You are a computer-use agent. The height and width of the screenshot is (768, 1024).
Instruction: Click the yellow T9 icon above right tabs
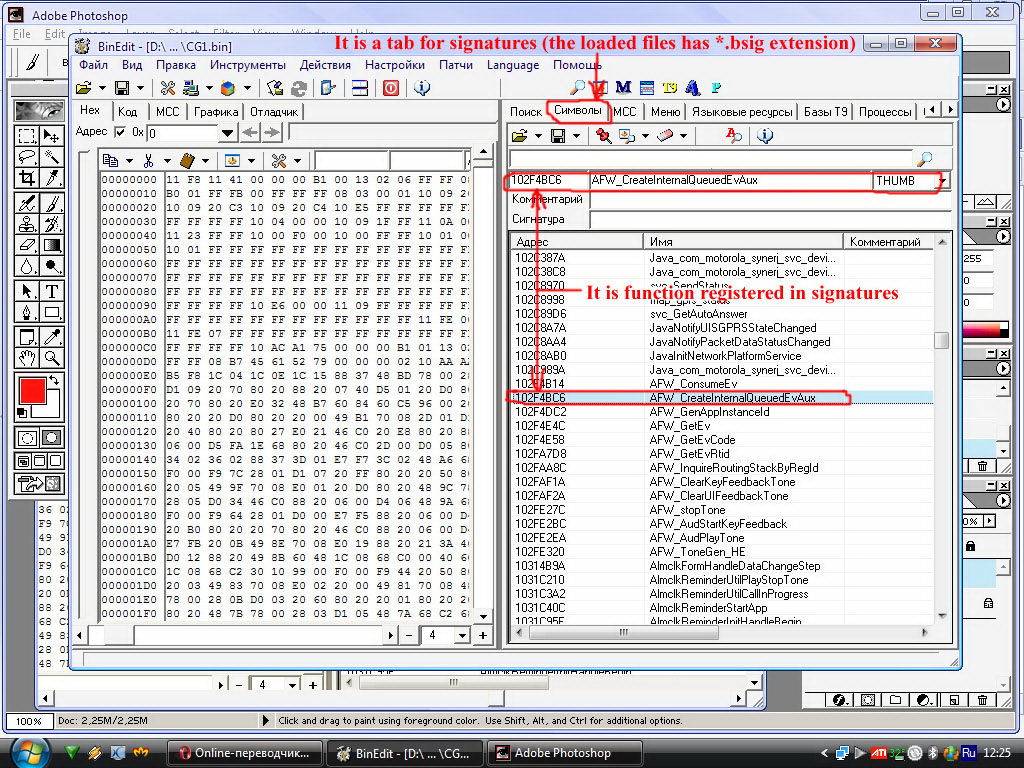pos(669,88)
